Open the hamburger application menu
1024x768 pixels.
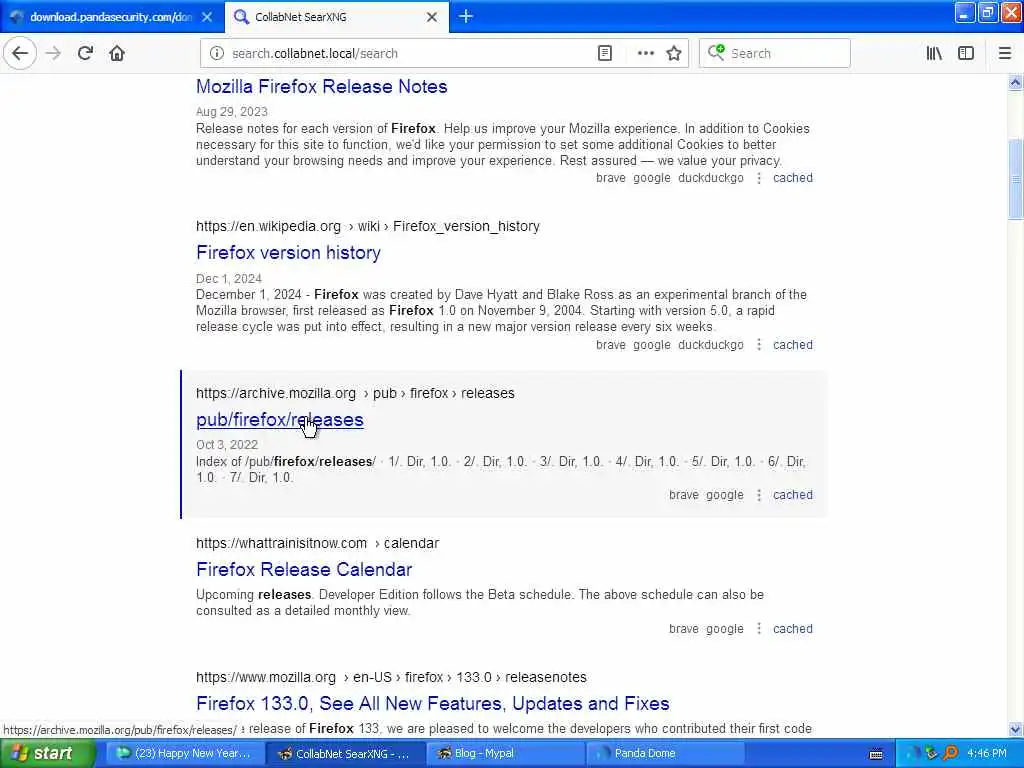[1004, 53]
